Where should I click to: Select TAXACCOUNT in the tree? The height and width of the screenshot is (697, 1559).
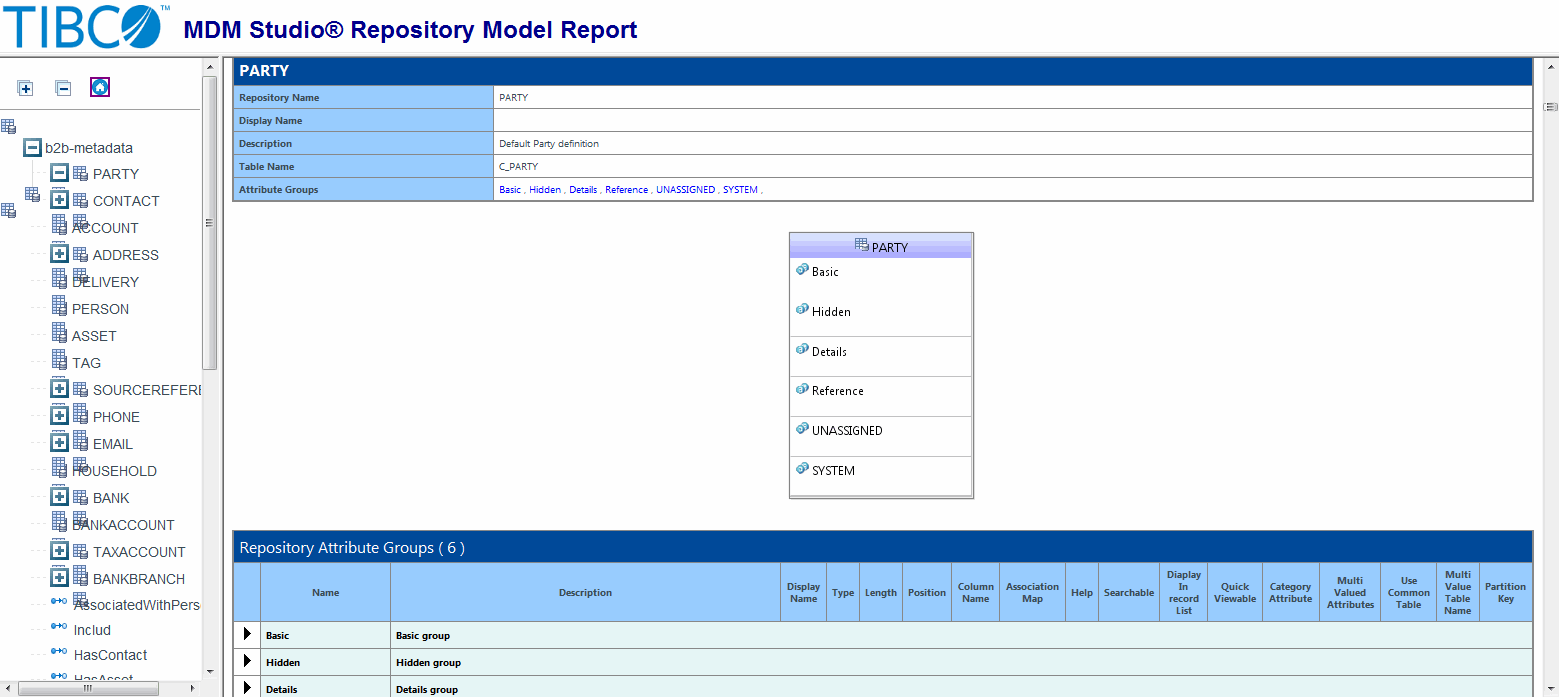pyautogui.click(x=139, y=552)
